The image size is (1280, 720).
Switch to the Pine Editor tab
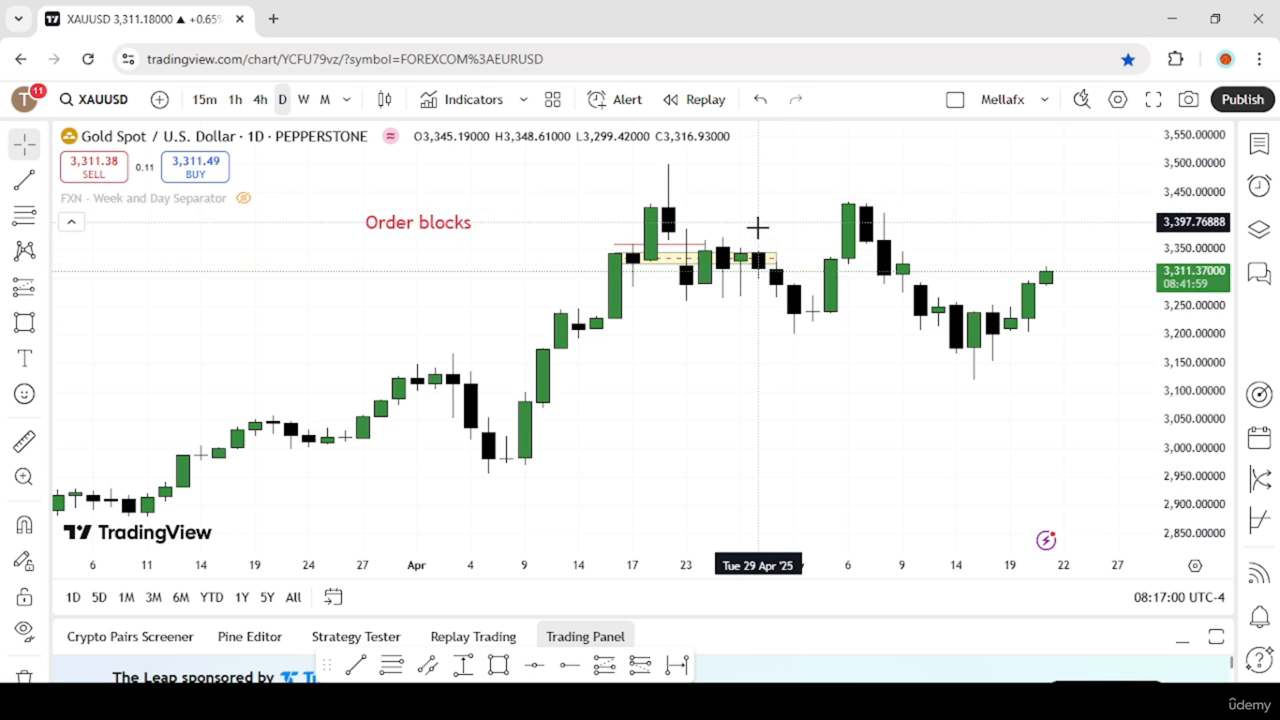(250, 636)
